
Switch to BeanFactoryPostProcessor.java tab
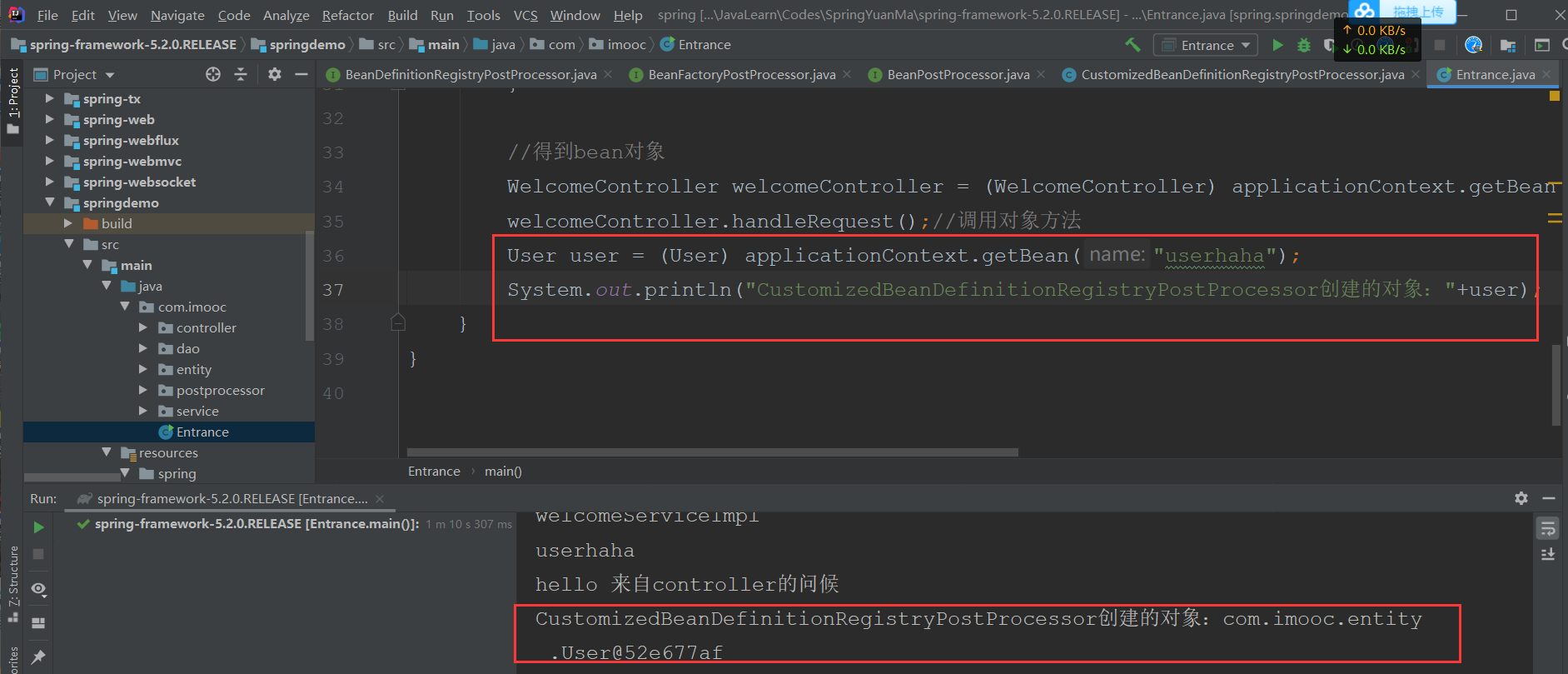pyautogui.click(x=742, y=75)
